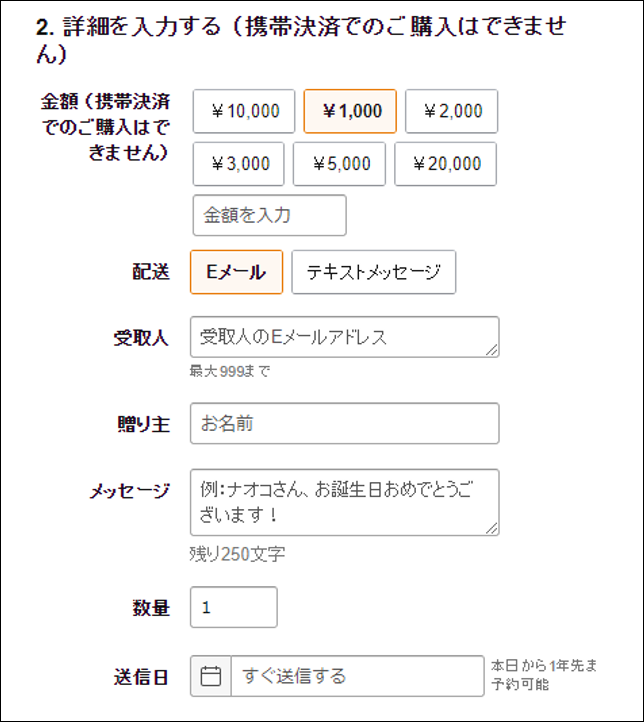Select the ¥5,000 amount option
This screenshot has width=644, height=722.
(339, 164)
